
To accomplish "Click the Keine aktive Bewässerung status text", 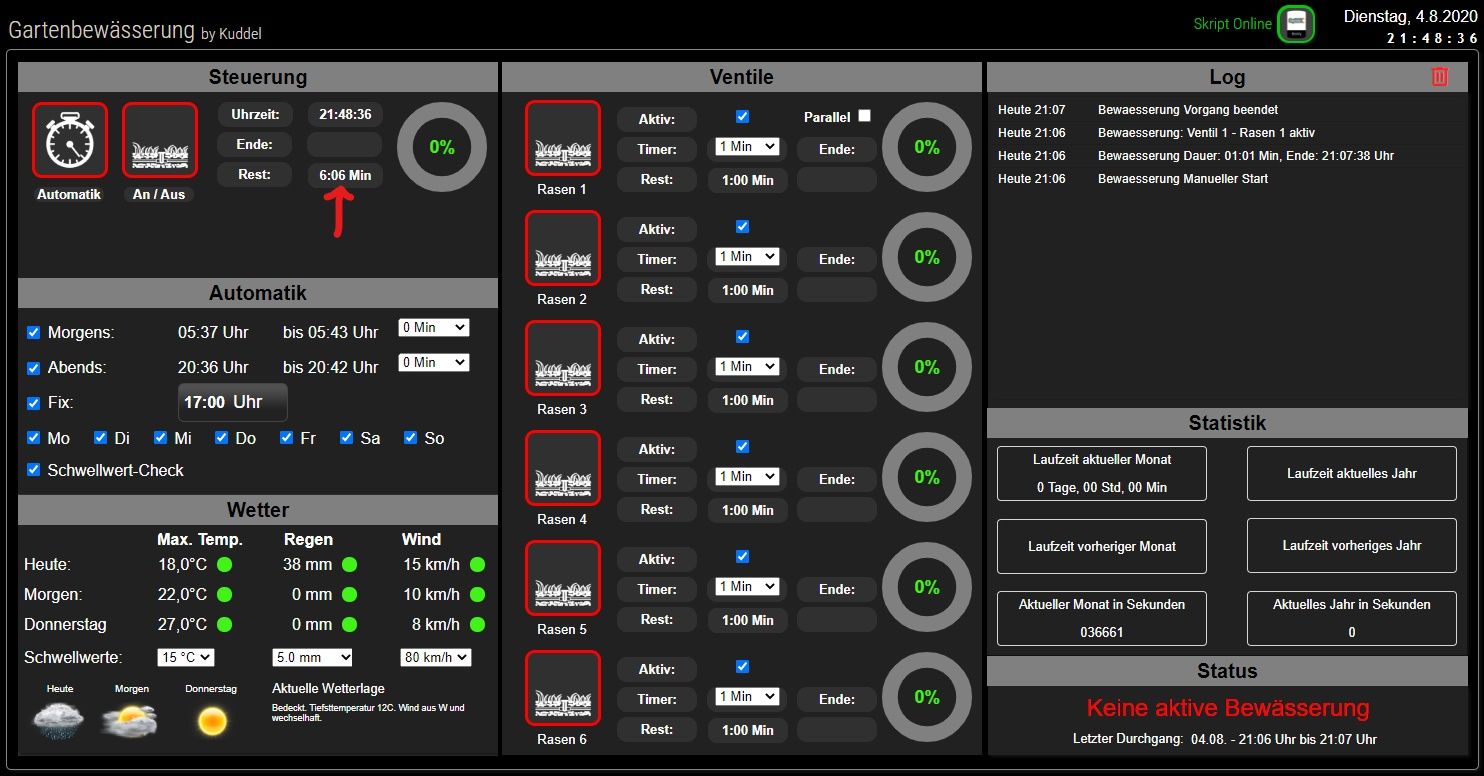I will tap(1228, 708).
